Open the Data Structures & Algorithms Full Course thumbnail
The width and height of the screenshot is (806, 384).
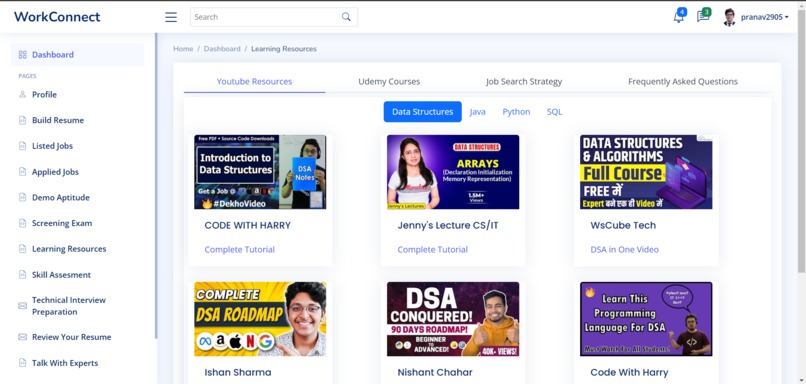click(646, 172)
